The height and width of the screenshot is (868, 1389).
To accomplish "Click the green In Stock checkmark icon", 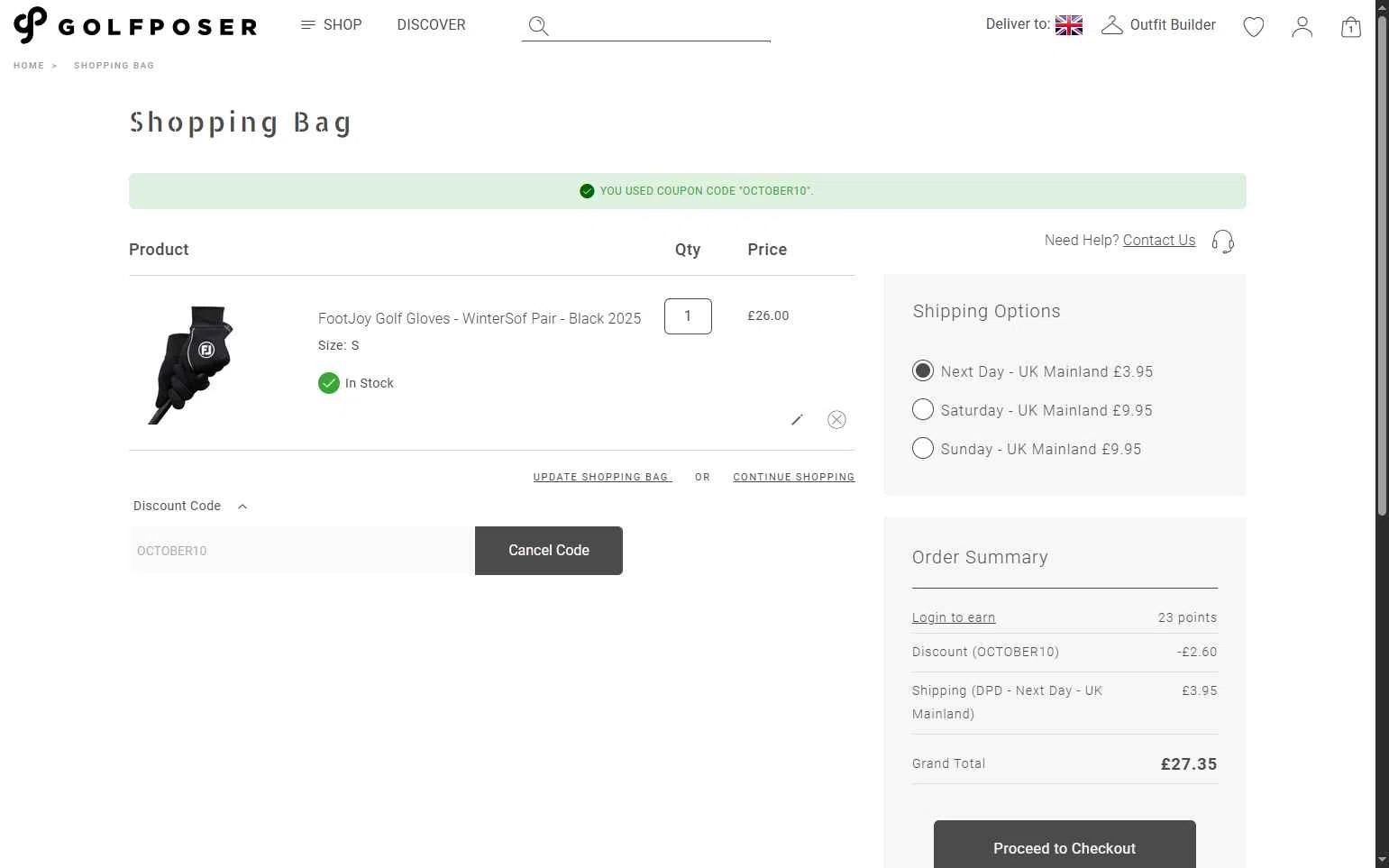I will [x=329, y=383].
